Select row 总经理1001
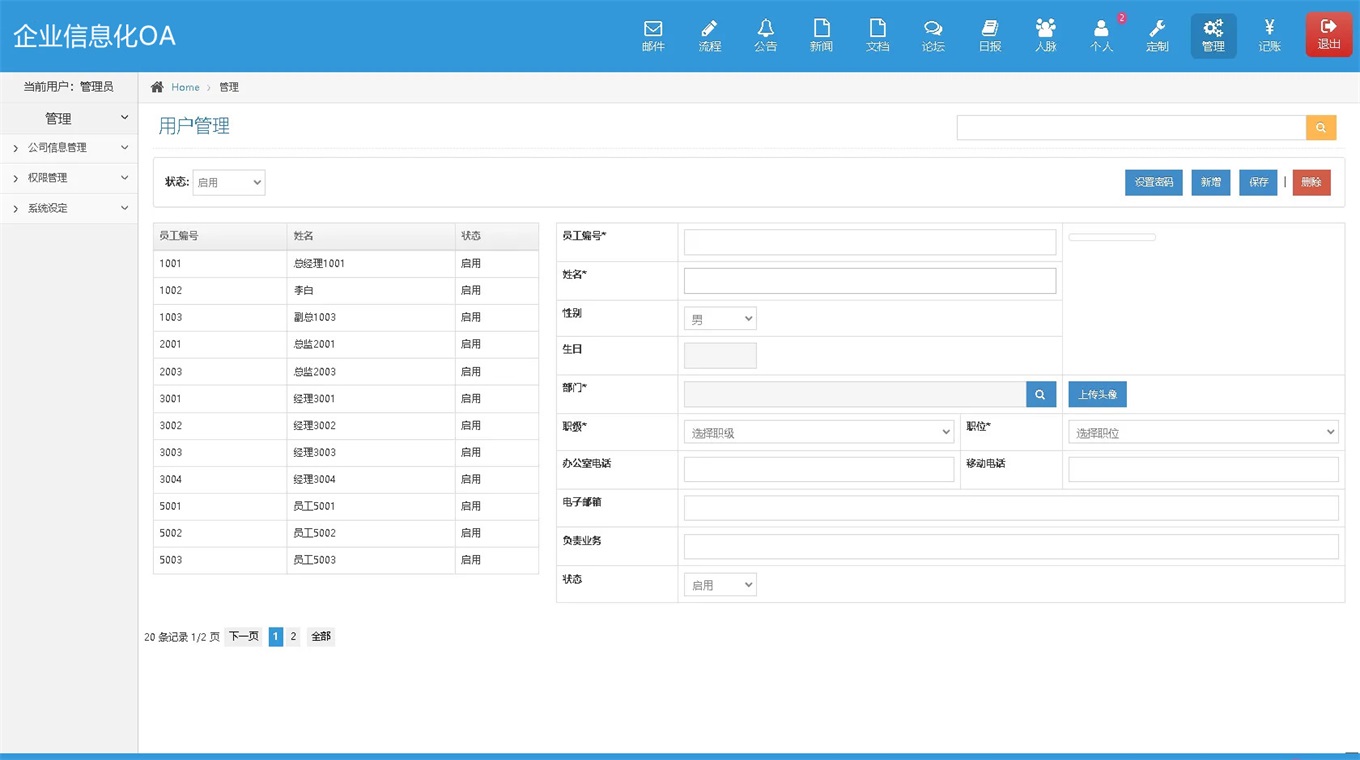Image resolution: width=1360 pixels, height=760 pixels. [346, 264]
